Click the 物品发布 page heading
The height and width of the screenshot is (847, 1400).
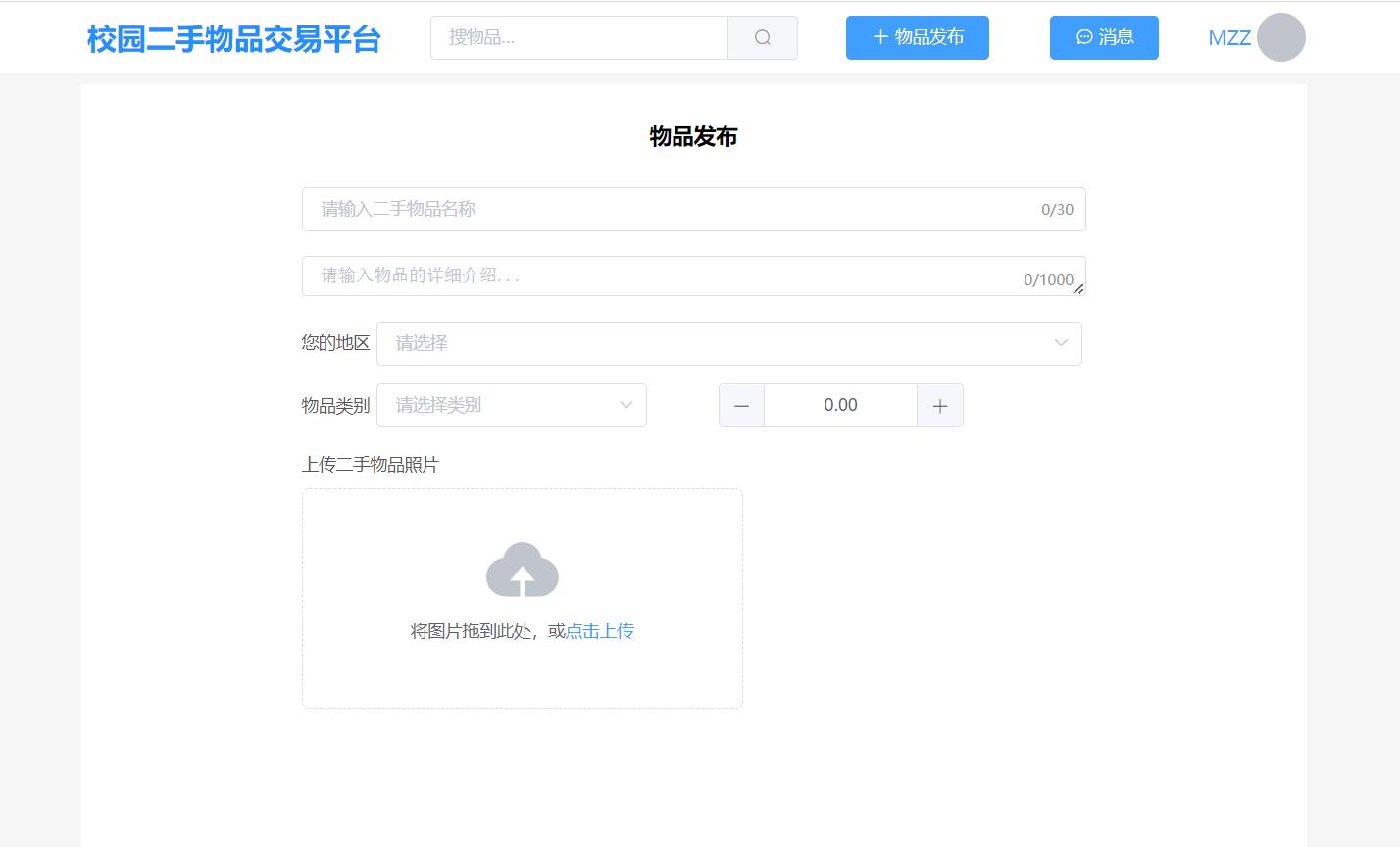[x=694, y=136]
